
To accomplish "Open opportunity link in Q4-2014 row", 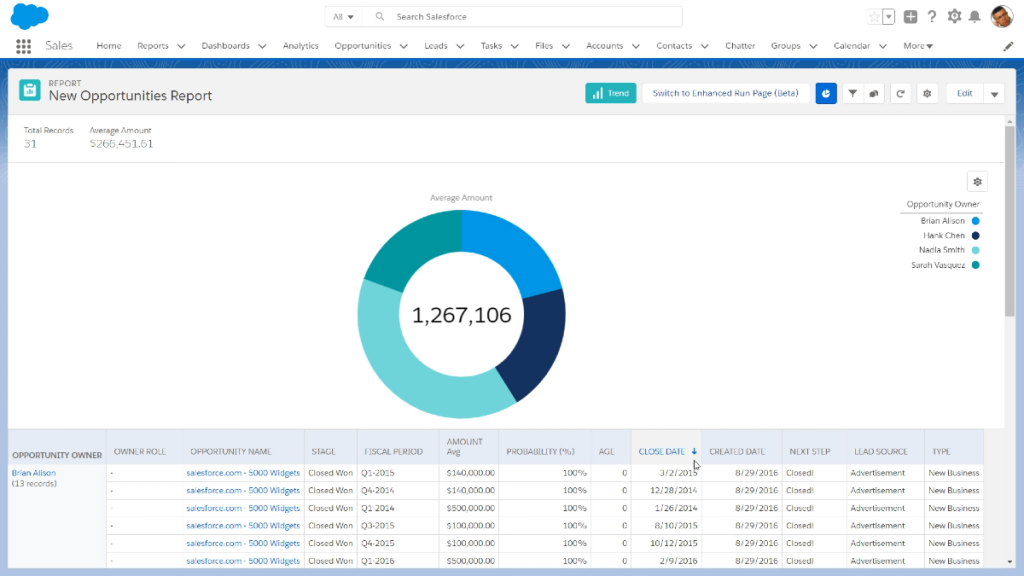I will coord(243,490).
